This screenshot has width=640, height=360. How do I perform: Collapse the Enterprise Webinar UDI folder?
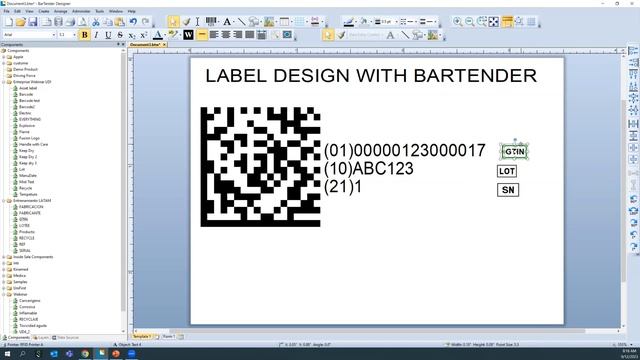pyautogui.click(x=4, y=82)
